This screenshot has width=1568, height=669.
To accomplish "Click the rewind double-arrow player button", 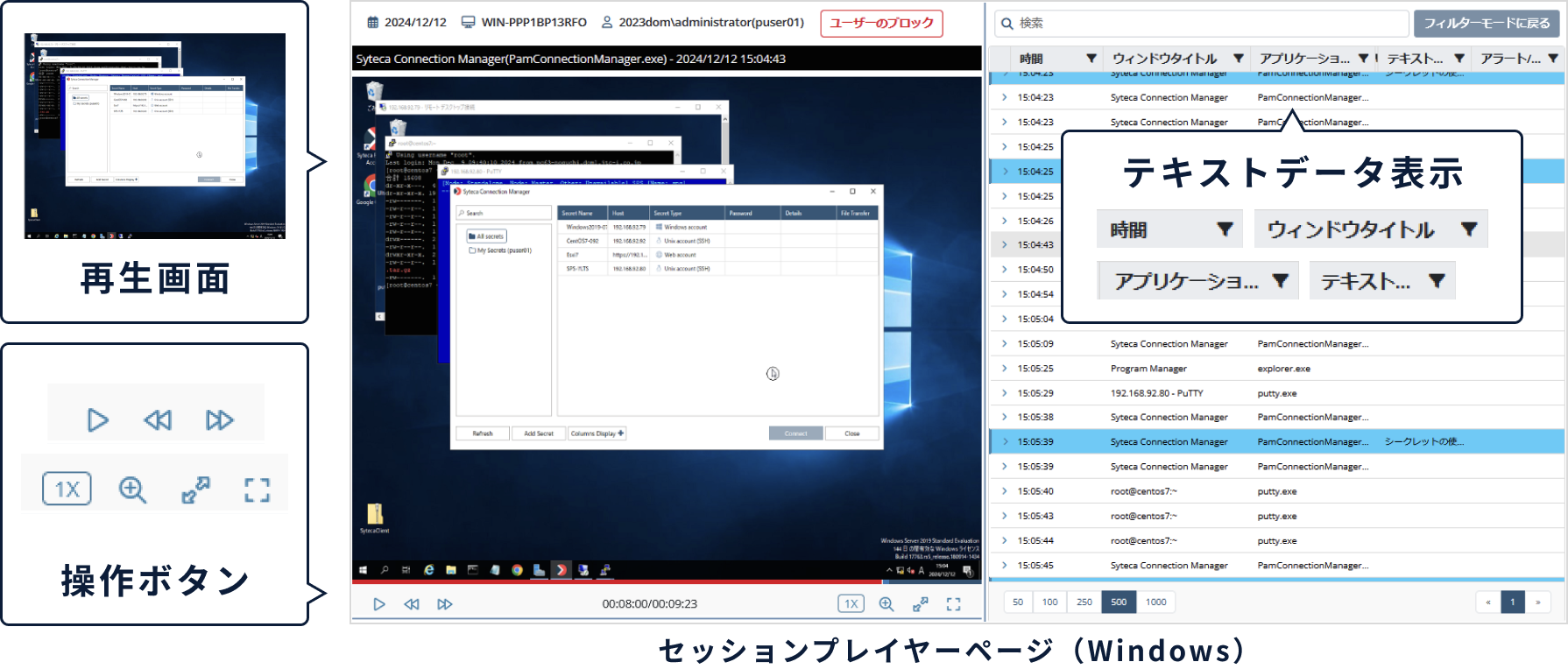I will [x=412, y=604].
